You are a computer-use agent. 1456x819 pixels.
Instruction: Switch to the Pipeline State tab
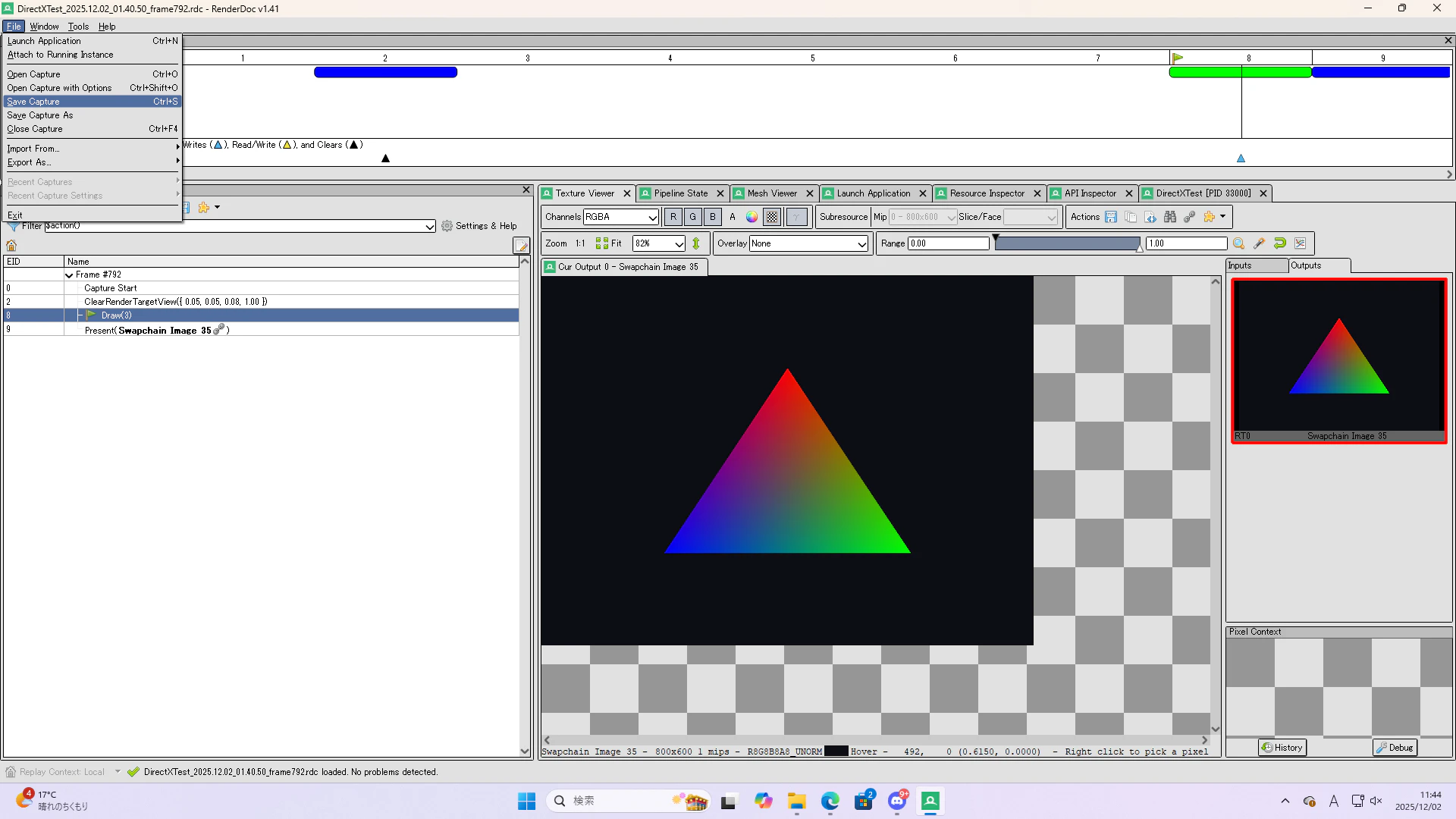pyautogui.click(x=680, y=193)
